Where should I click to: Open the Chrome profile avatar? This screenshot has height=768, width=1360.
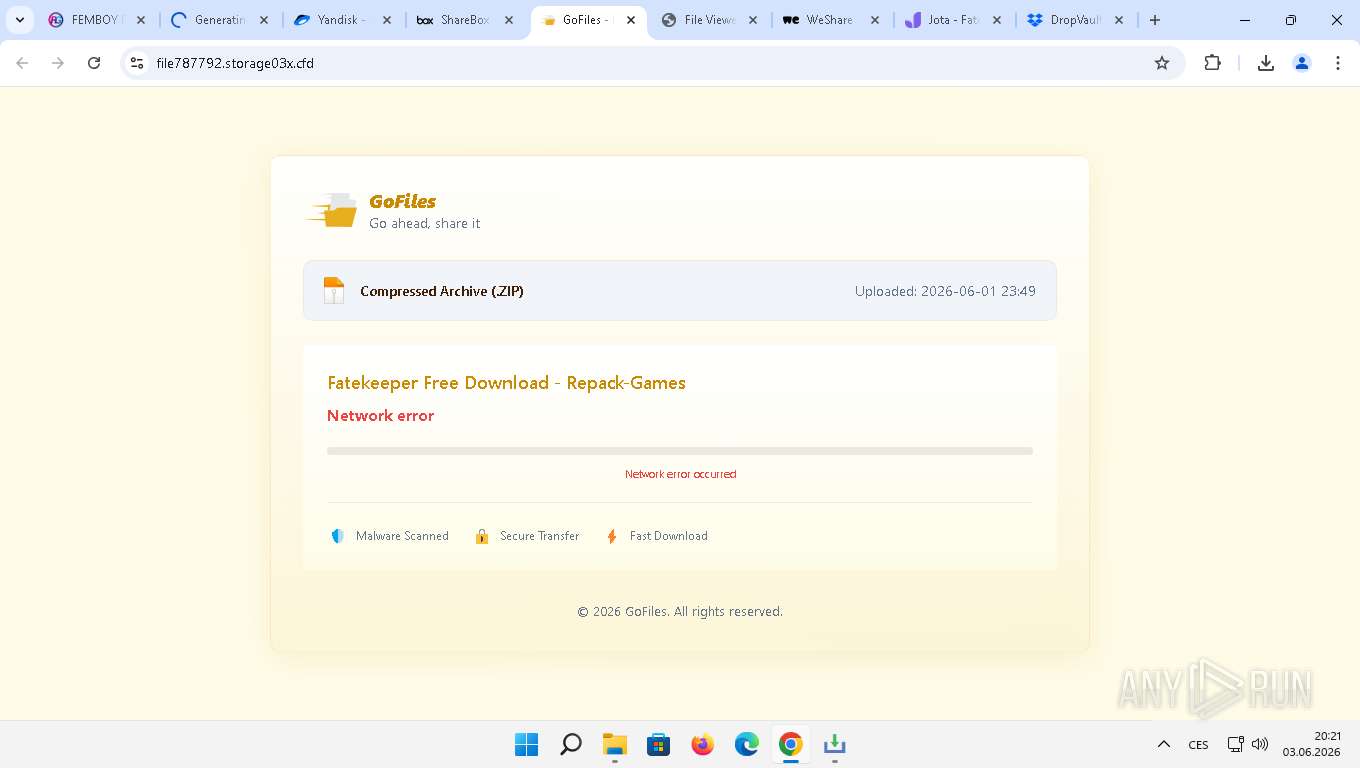click(x=1302, y=63)
